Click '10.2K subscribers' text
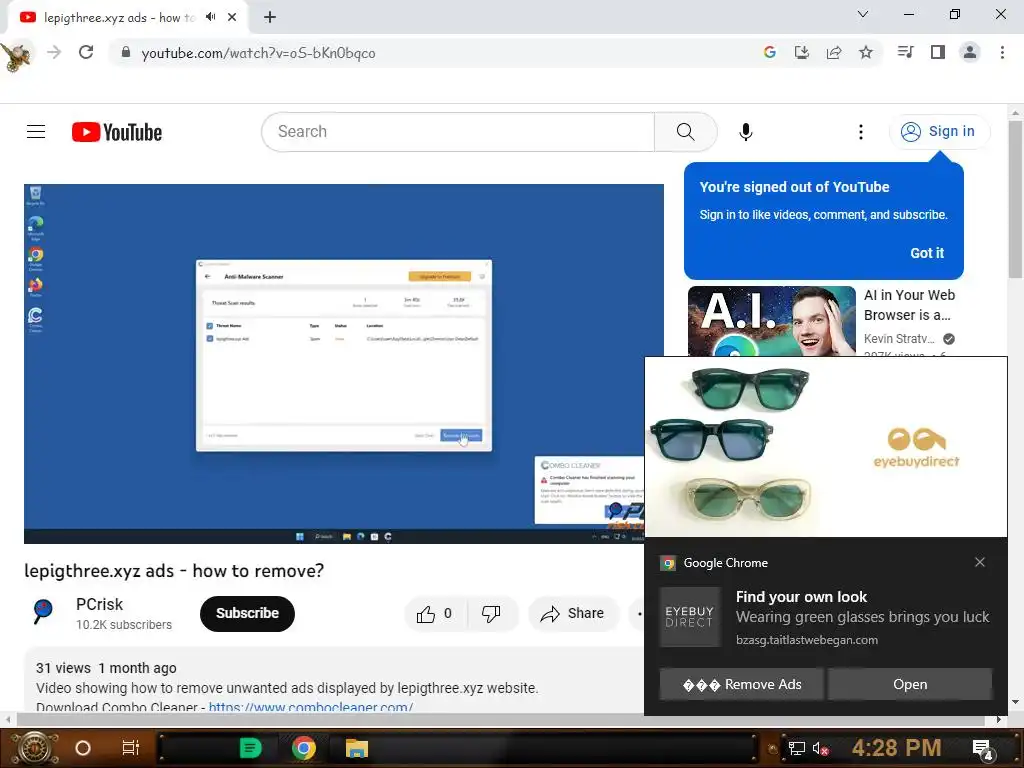Image resolution: width=1024 pixels, height=768 pixels. (123, 624)
